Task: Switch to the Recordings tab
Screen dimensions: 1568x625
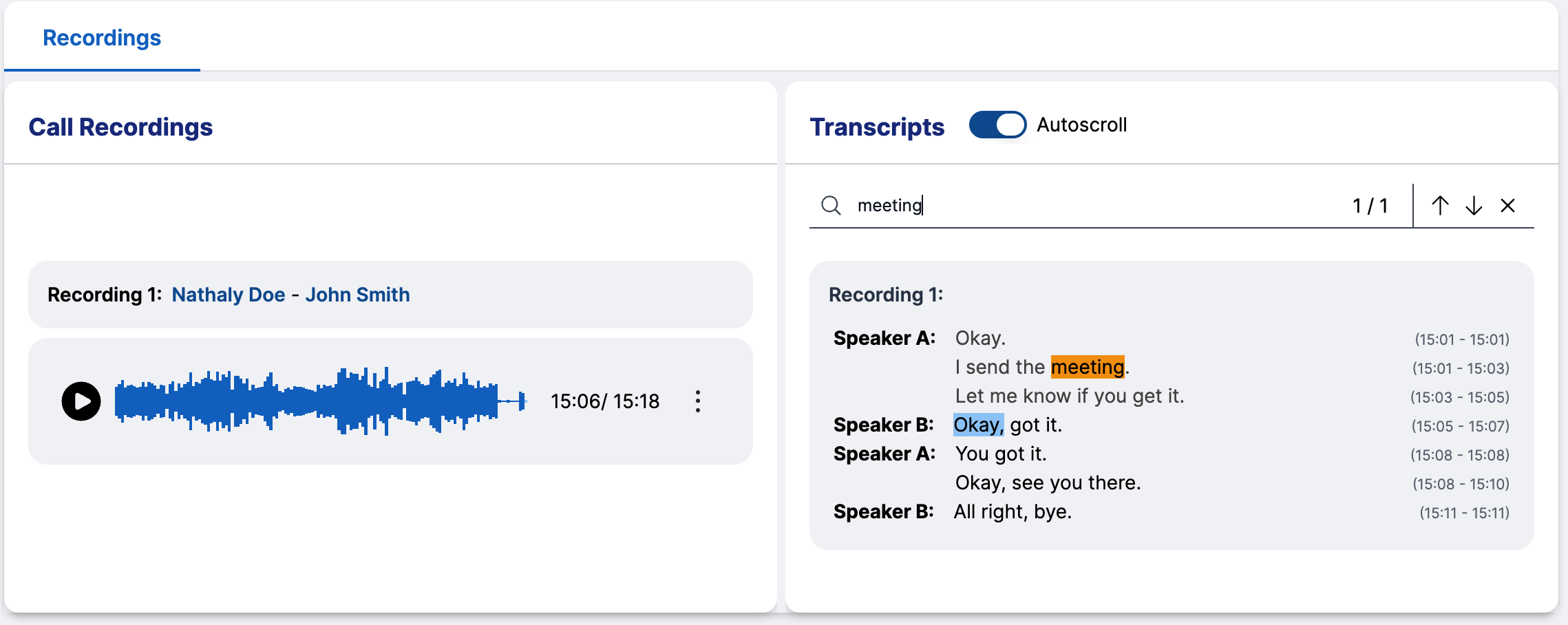Action: (102, 37)
